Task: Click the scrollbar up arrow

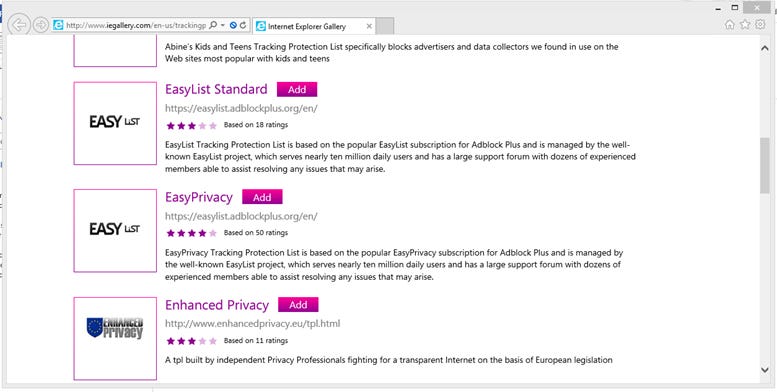Action: point(765,48)
